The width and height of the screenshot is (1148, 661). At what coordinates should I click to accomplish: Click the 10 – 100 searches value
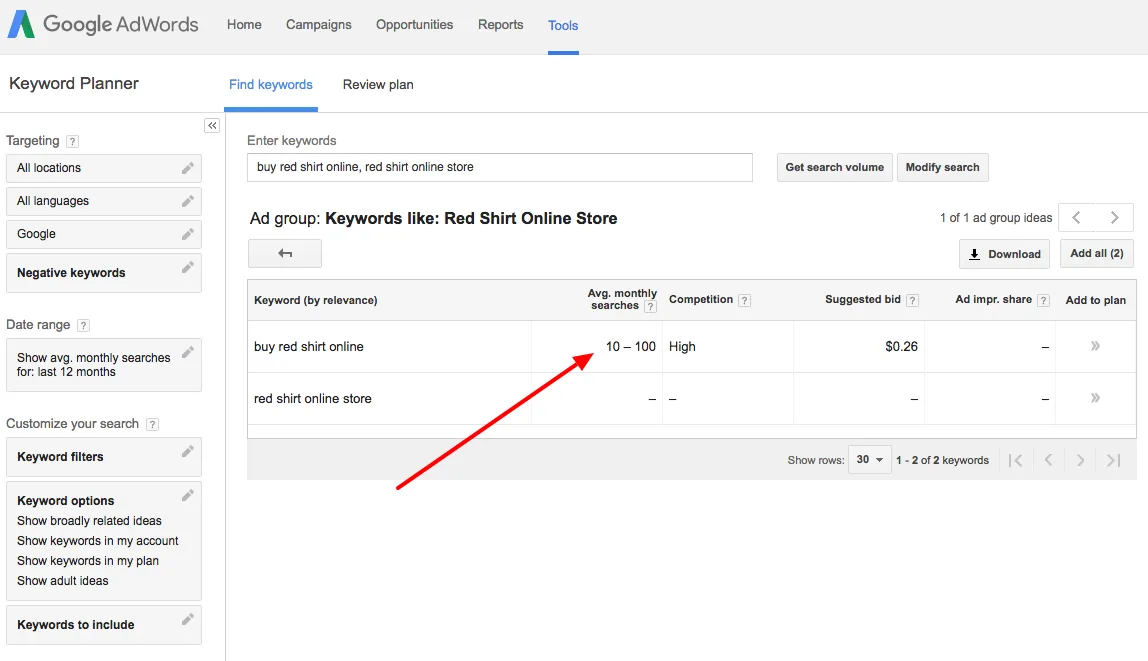pos(630,346)
